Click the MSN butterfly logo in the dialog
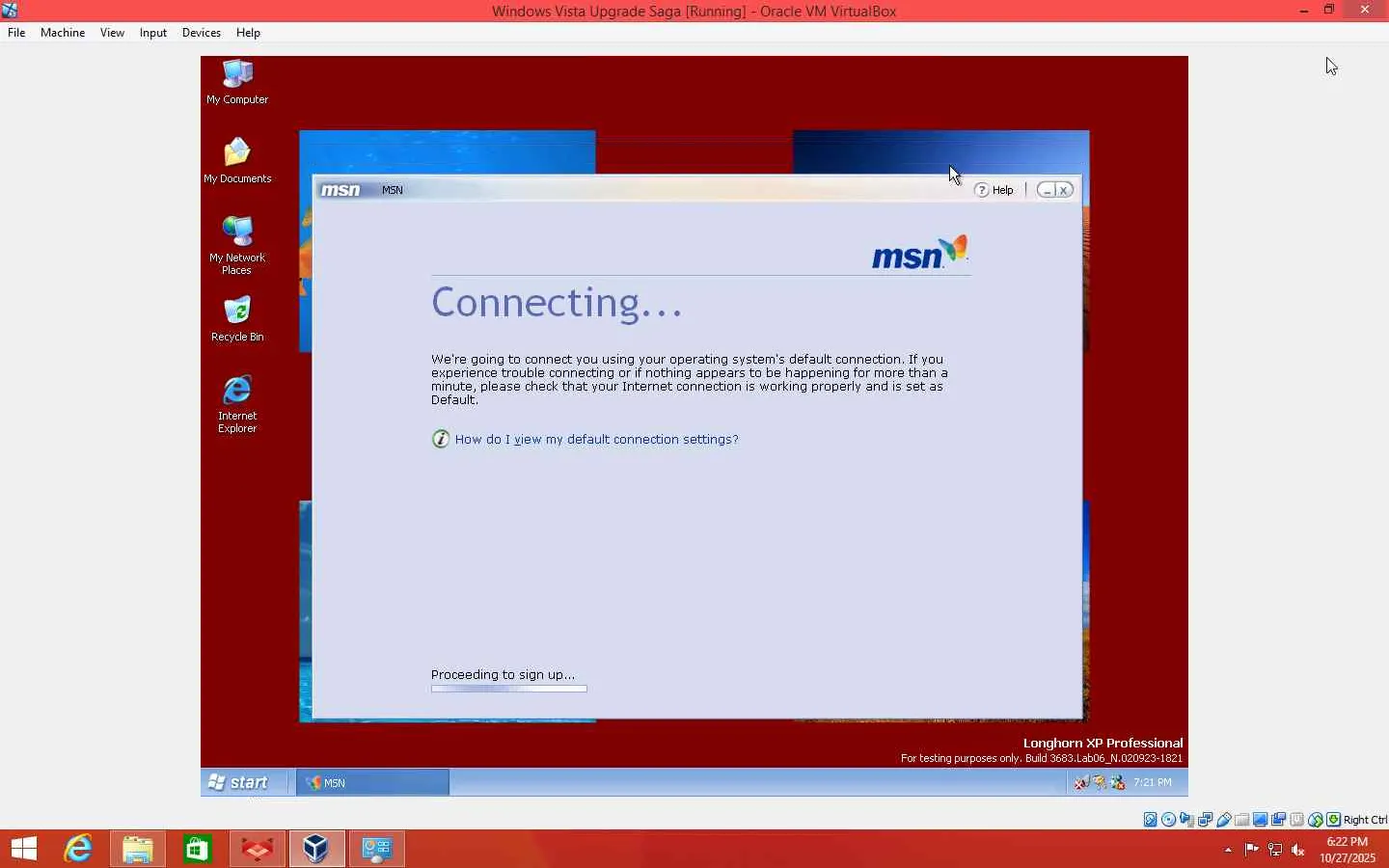 [x=955, y=249]
